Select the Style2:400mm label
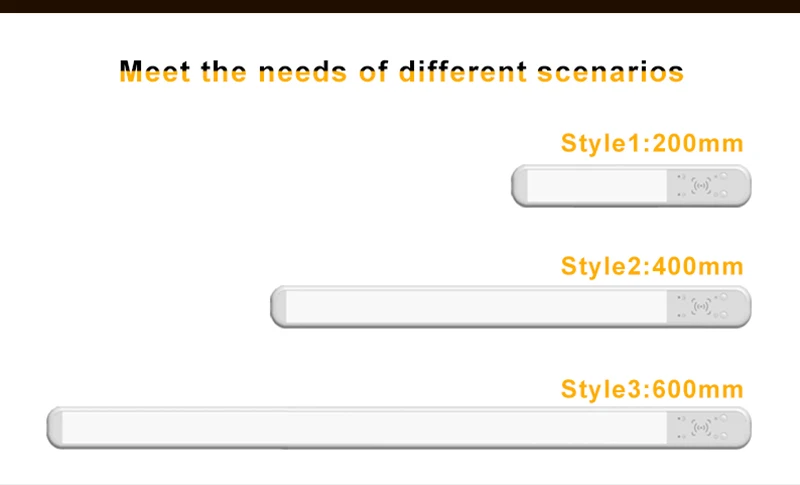800x485 pixels. [x=652, y=267]
